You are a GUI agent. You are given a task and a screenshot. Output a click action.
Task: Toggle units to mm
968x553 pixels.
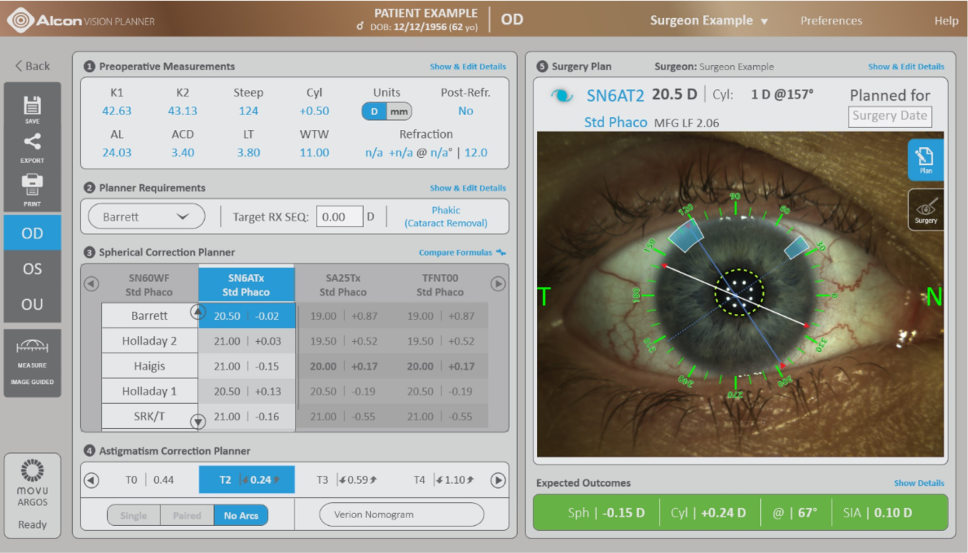(399, 111)
